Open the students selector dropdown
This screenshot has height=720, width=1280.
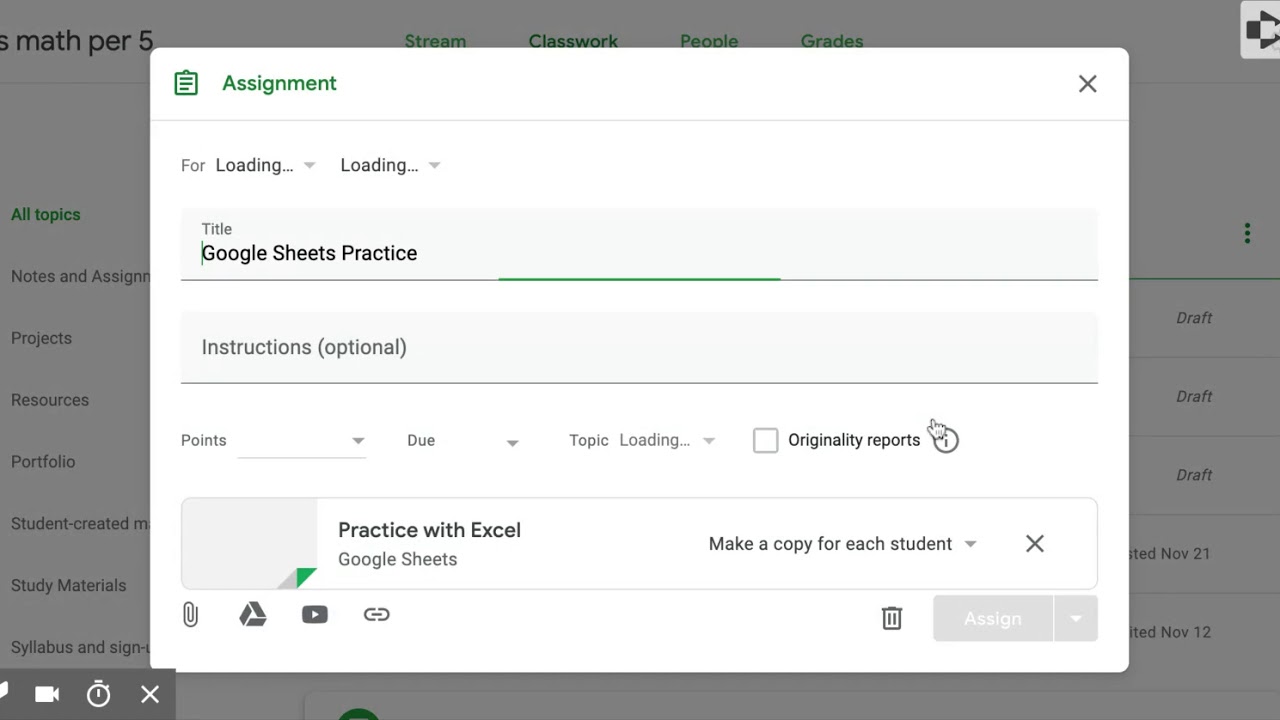(391, 165)
